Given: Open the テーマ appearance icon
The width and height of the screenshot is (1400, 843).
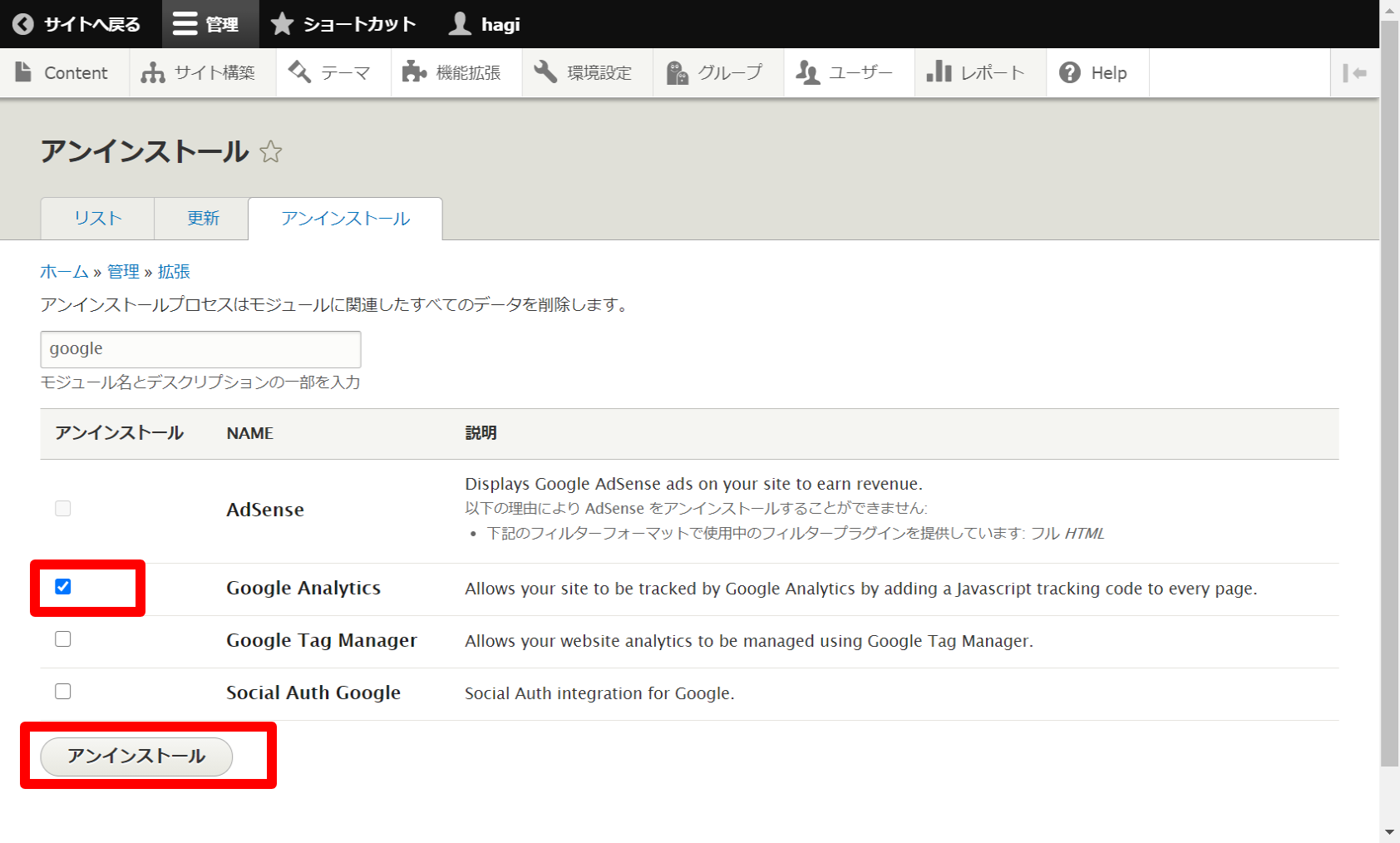Looking at the screenshot, I should point(299,72).
